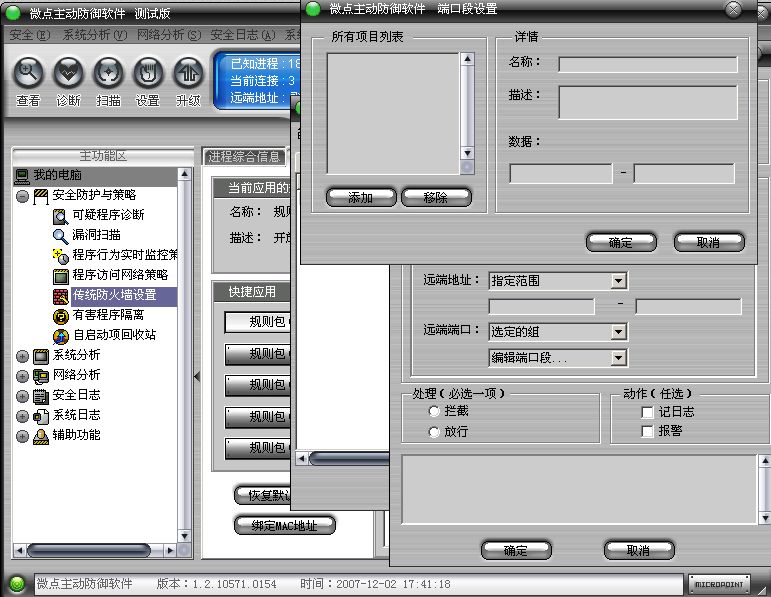
Task: Select the 拦截 radio button
Action: (x=434, y=411)
